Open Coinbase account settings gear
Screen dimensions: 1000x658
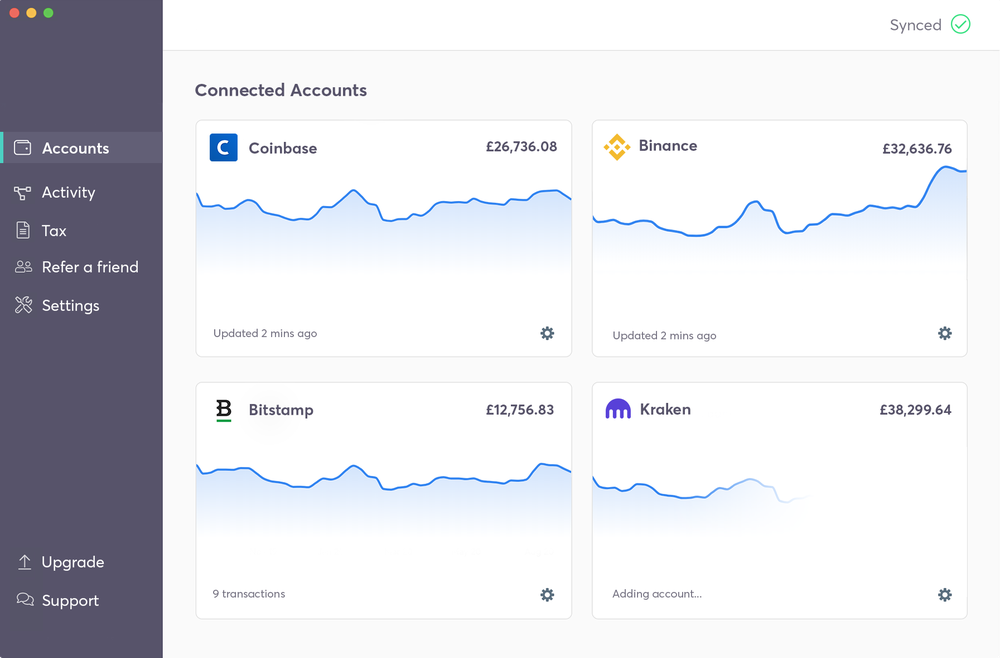(547, 333)
